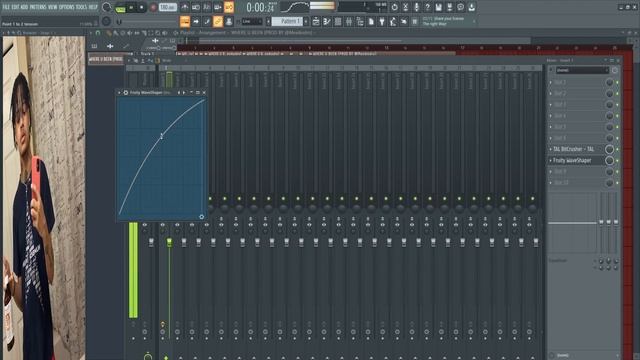Open the piano roll view icon
Image resolution: width=640 pixels, height=360 pixels.
[327, 21]
